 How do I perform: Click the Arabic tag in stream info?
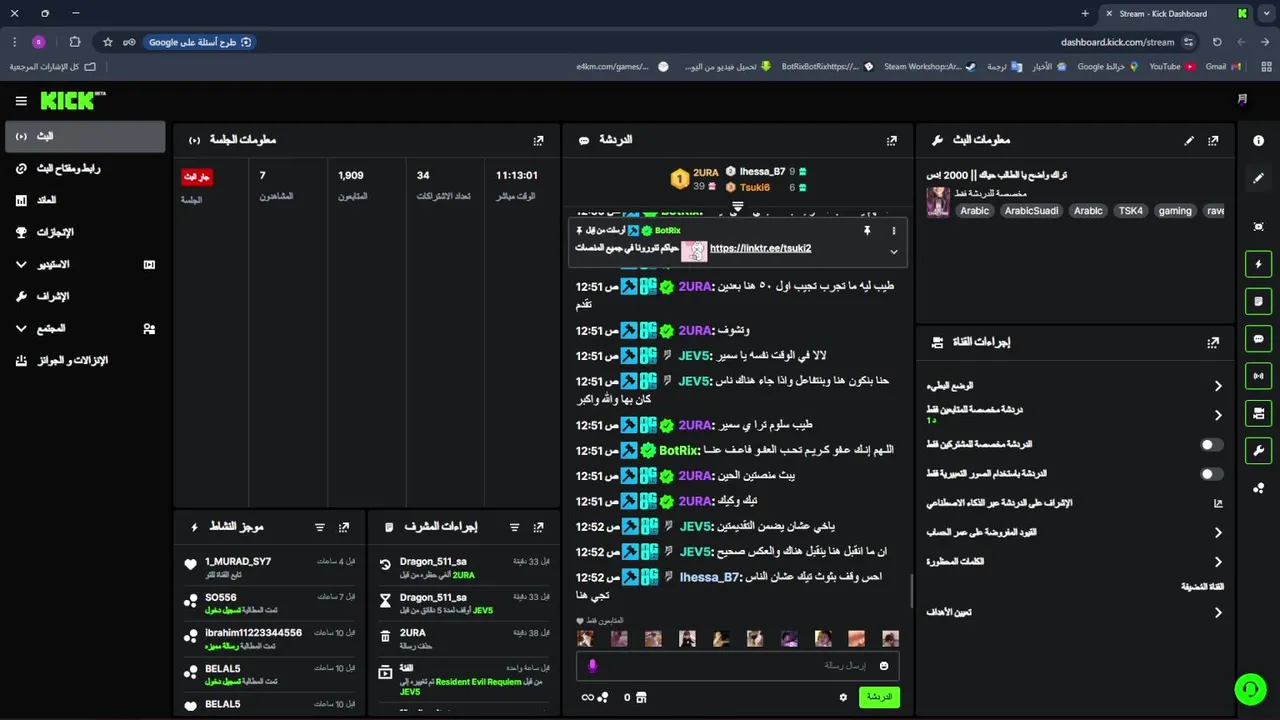click(x=975, y=211)
